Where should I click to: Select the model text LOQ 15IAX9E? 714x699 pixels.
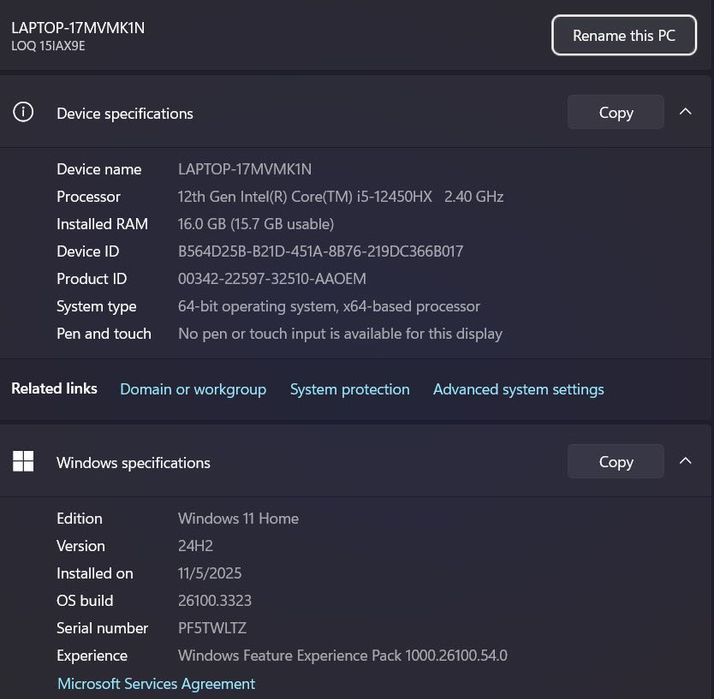48,46
